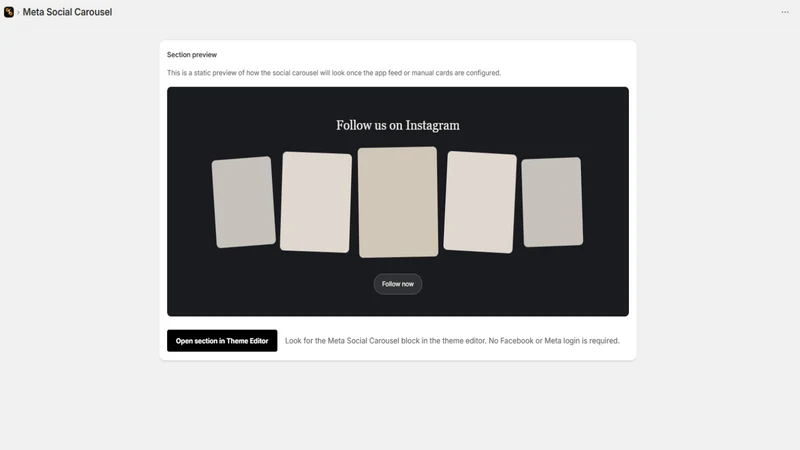This screenshot has width=800, height=450.
Task: Select the far-left tilted carousel card
Action: 243,202
